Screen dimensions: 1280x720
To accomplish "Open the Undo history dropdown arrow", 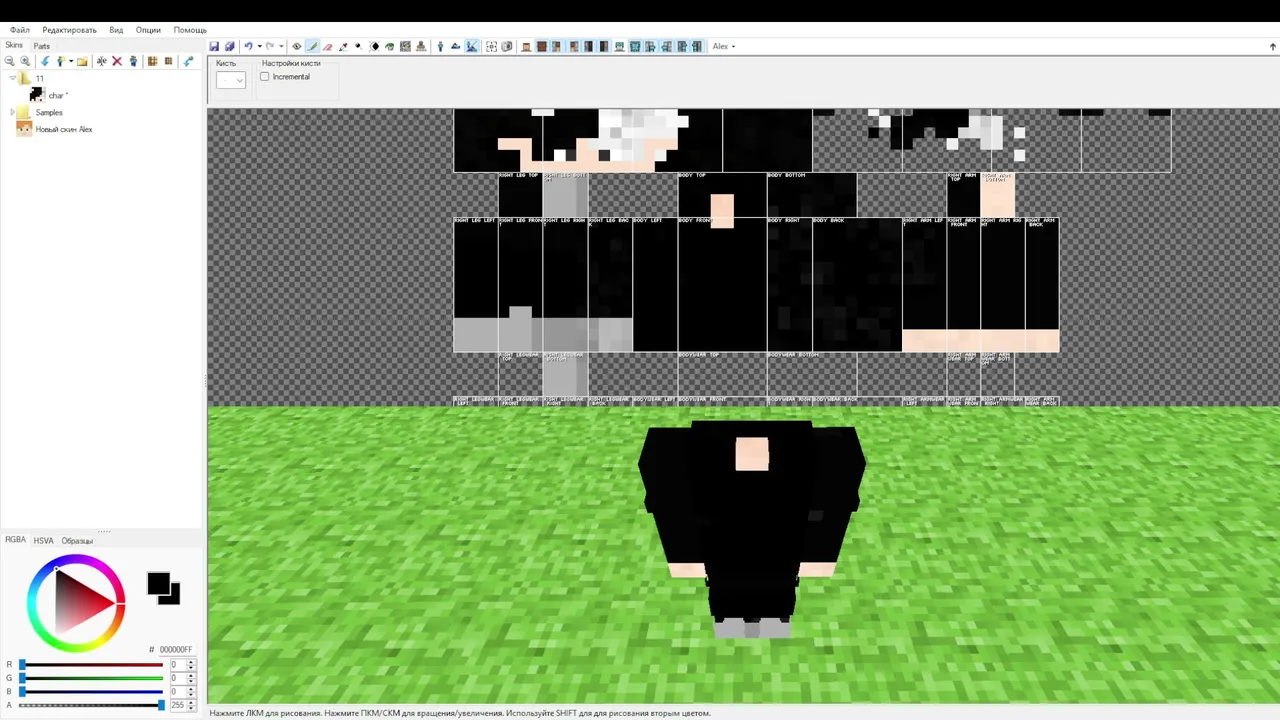I will tap(259, 46).
